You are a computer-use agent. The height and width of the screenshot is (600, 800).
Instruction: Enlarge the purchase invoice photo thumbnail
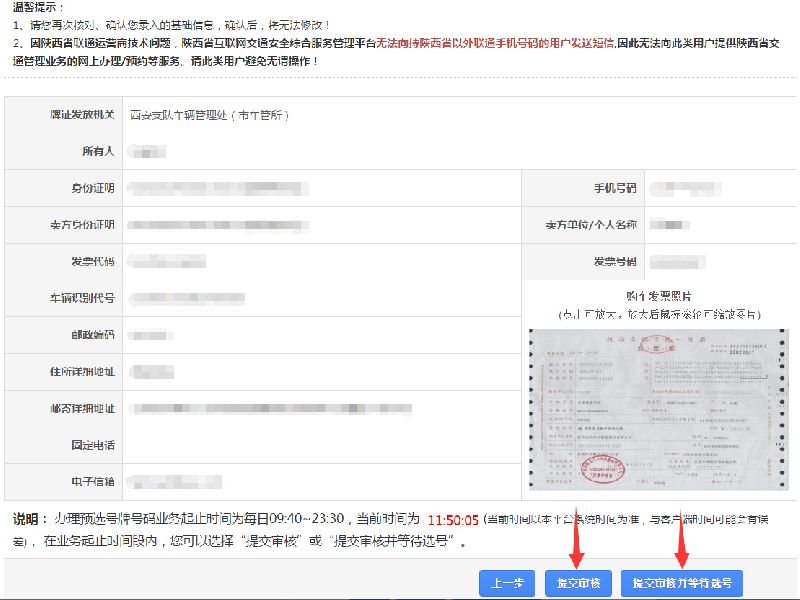point(659,409)
